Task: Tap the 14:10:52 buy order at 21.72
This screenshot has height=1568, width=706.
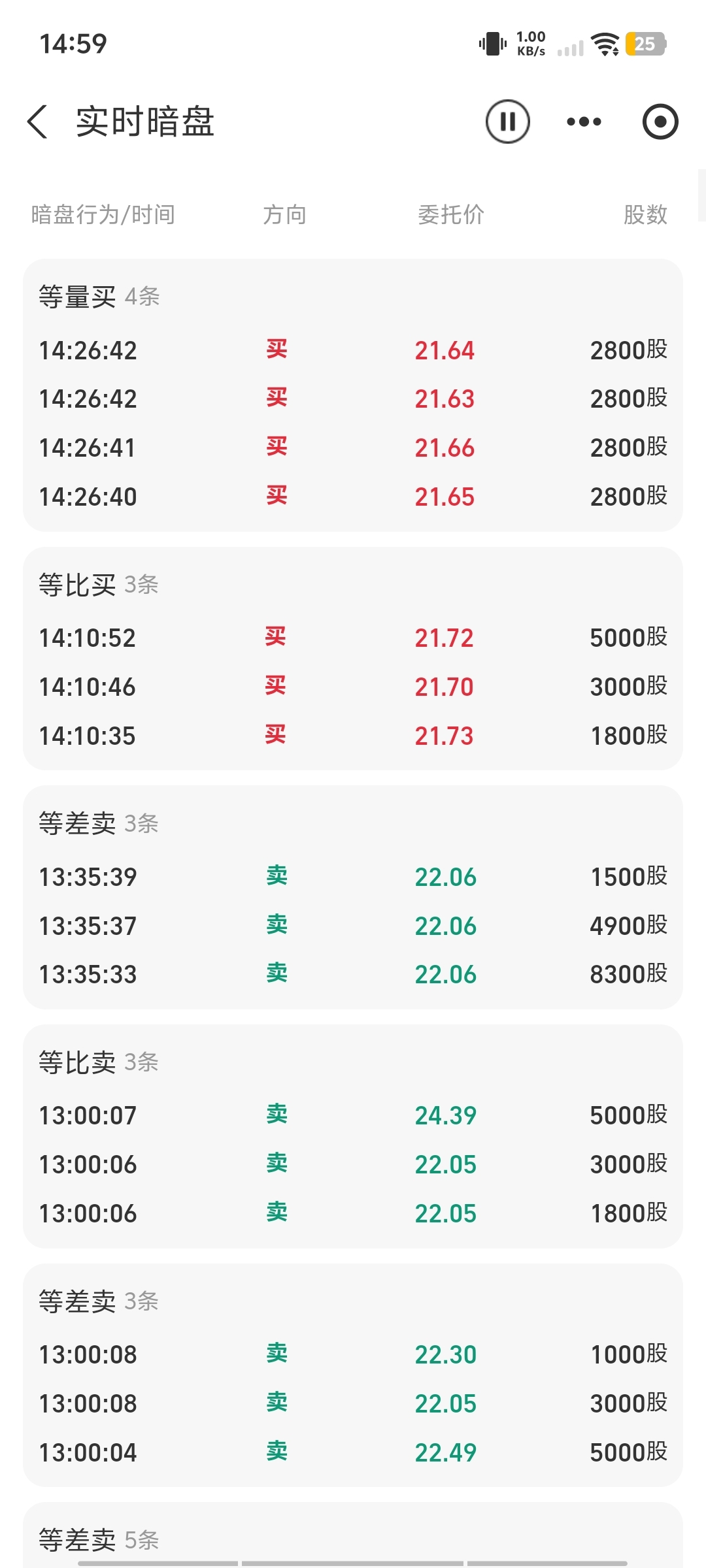Action: click(x=353, y=638)
